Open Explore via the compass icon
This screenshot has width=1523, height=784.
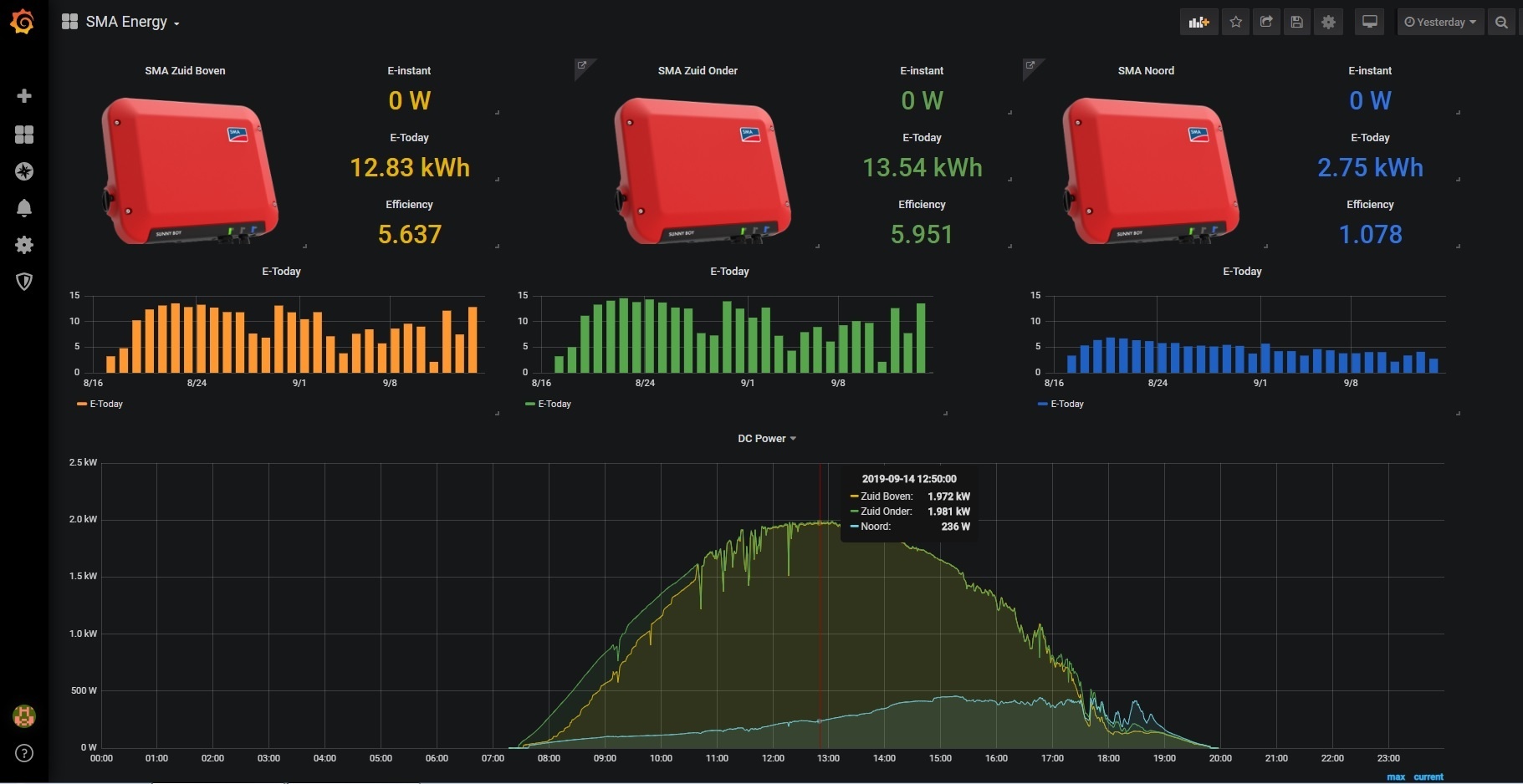[24, 171]
